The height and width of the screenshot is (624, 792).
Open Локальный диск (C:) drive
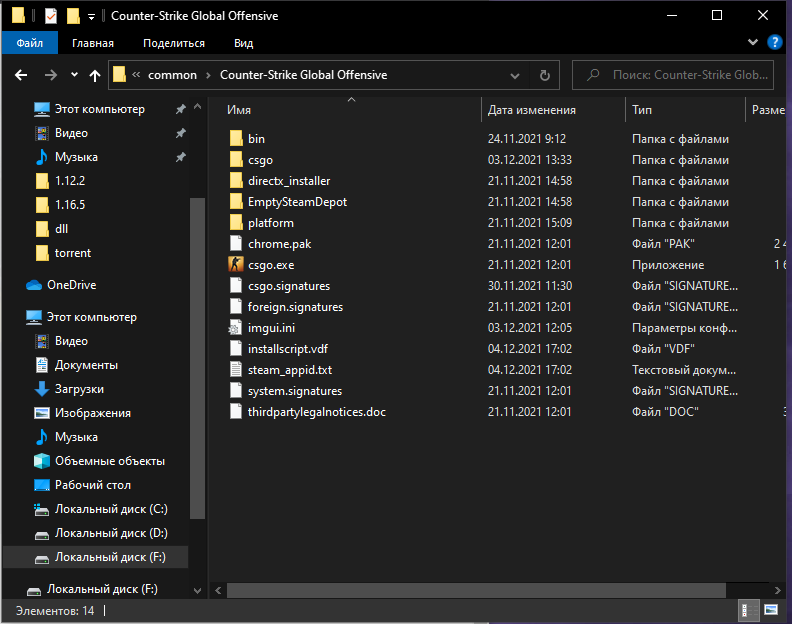101,509
